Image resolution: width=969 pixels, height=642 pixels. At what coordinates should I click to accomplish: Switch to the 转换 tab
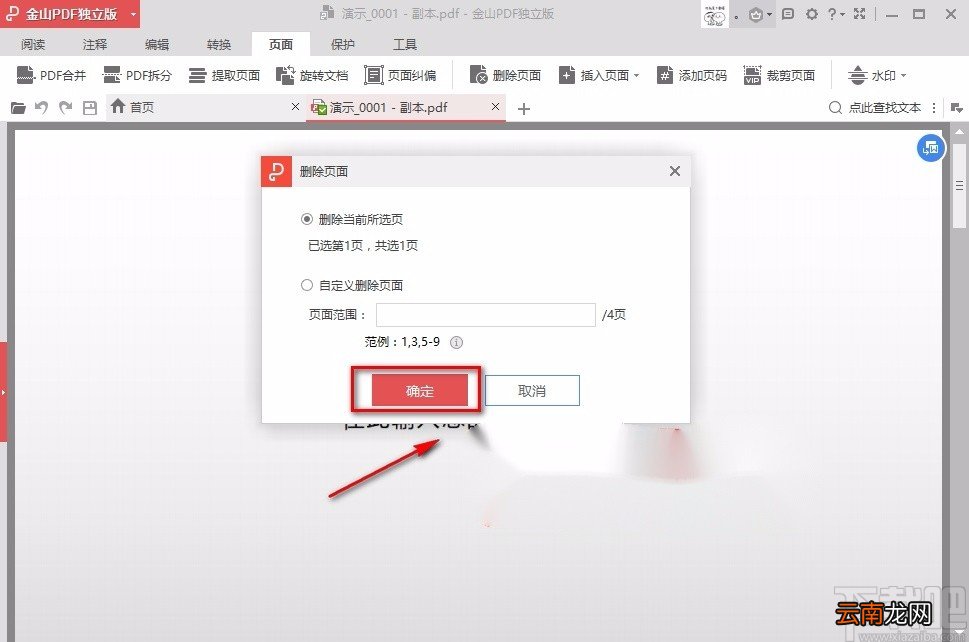pos(219,44)
